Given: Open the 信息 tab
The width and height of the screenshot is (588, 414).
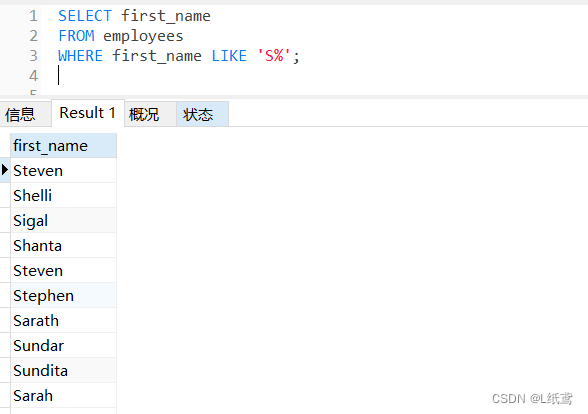Looking at the screenshot, I should point(25,114).
